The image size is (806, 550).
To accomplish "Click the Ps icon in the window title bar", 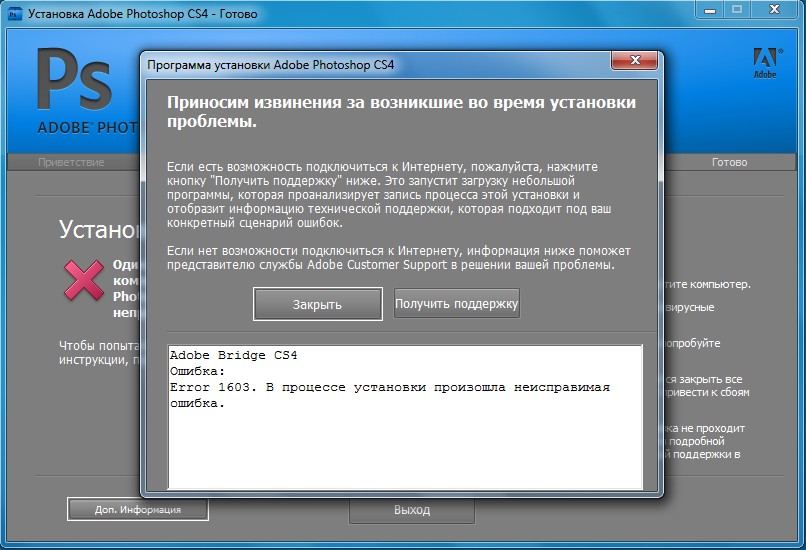I will (x=15, y=13).
